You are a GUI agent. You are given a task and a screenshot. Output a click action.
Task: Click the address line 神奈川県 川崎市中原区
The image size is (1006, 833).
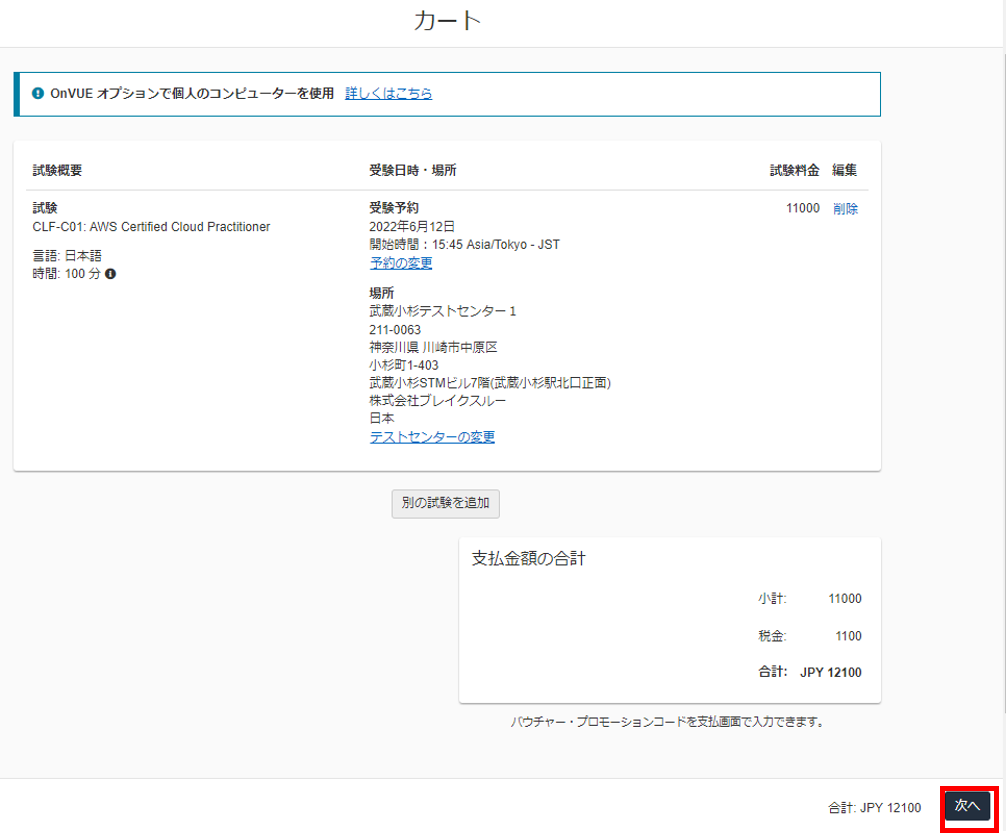(x=434, y=347)
